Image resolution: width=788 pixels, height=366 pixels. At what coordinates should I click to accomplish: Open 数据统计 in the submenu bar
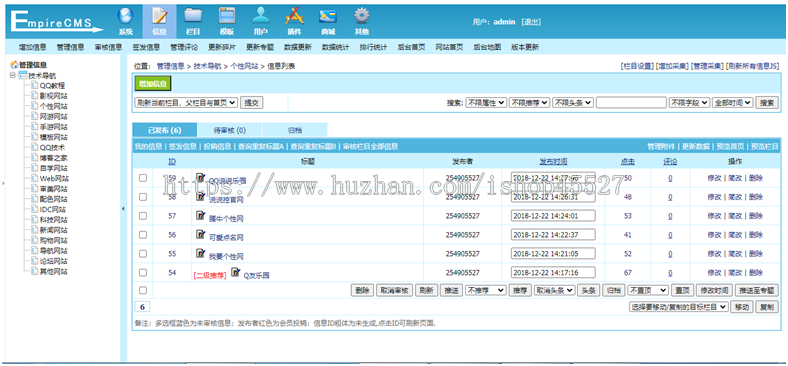click(335, 47)
